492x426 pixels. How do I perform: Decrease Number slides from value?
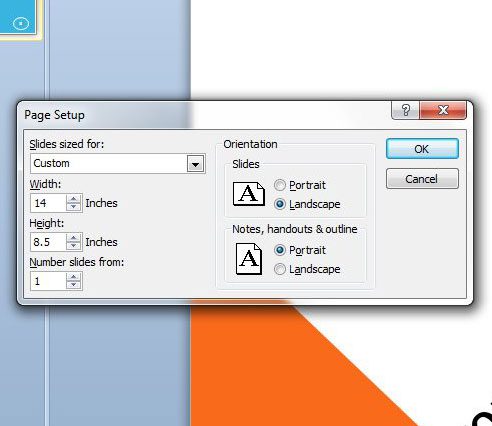[74, 285]
